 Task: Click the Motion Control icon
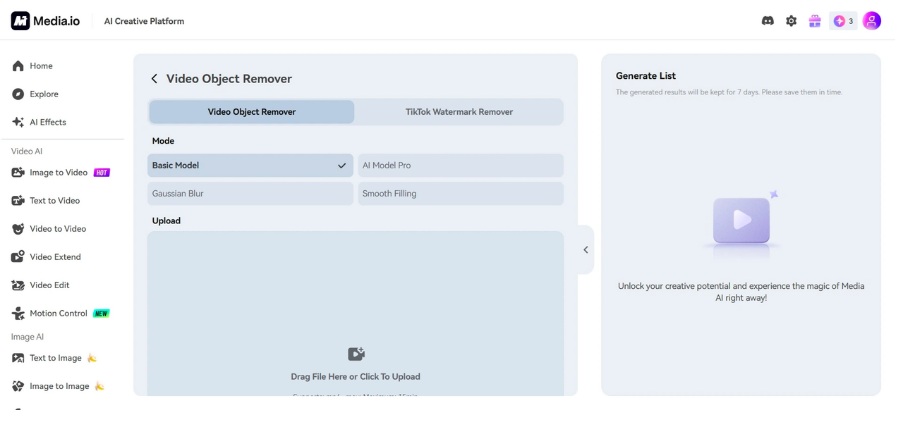tap(18, 313)
